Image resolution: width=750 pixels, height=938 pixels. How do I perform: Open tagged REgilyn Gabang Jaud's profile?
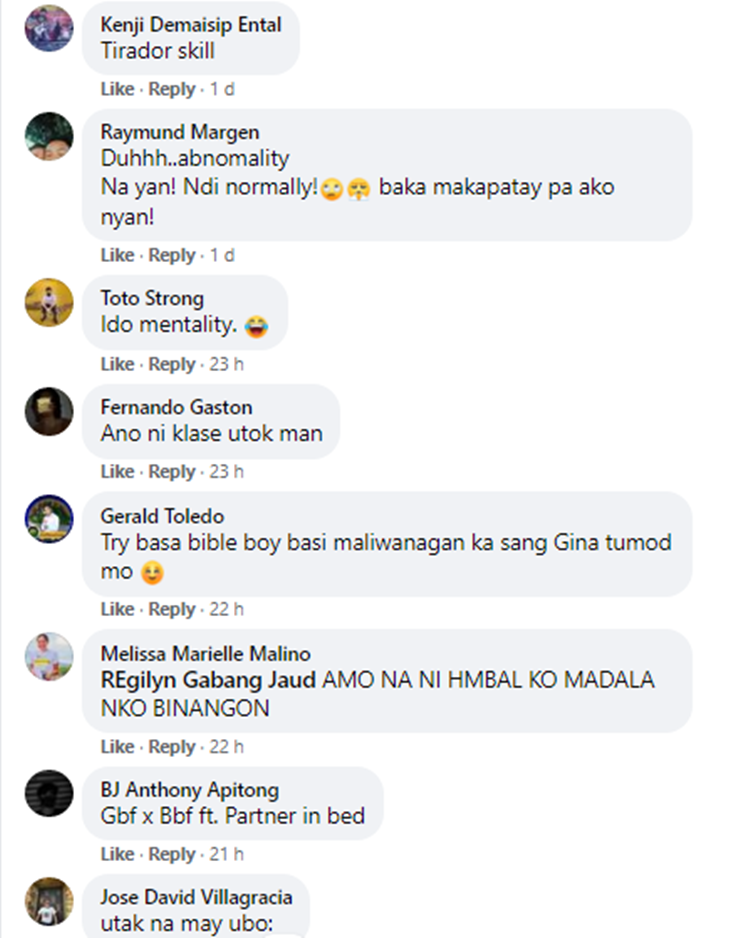(208, 680)
